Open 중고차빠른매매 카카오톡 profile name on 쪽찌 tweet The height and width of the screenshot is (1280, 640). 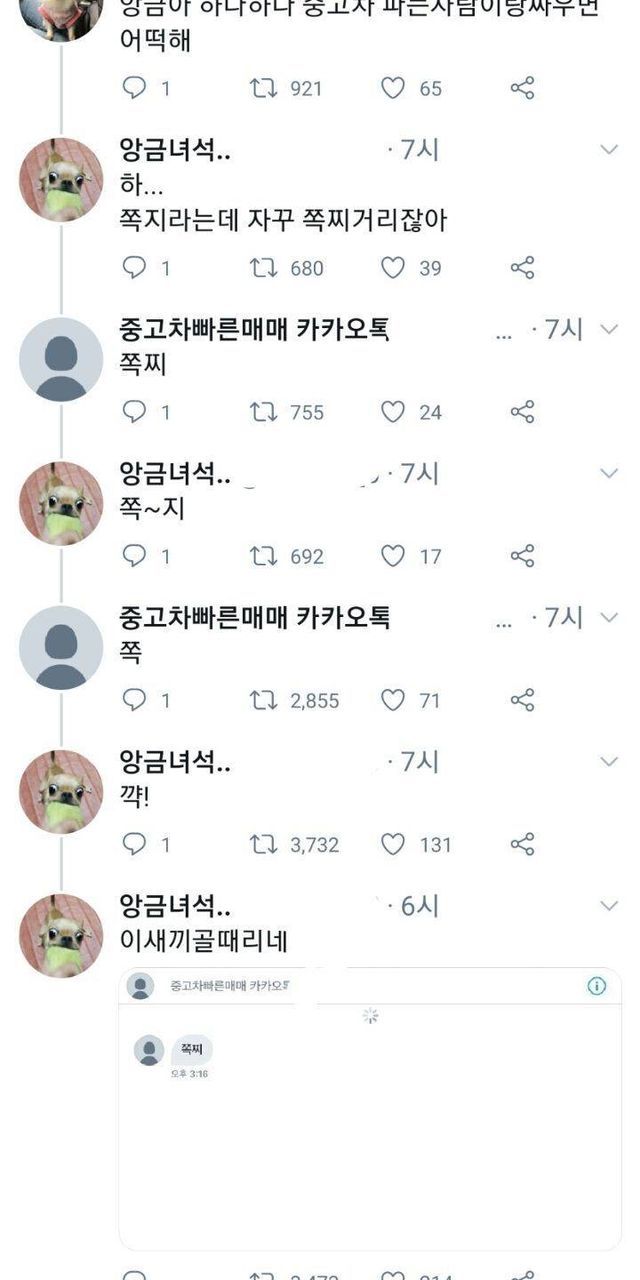(254, 329)
